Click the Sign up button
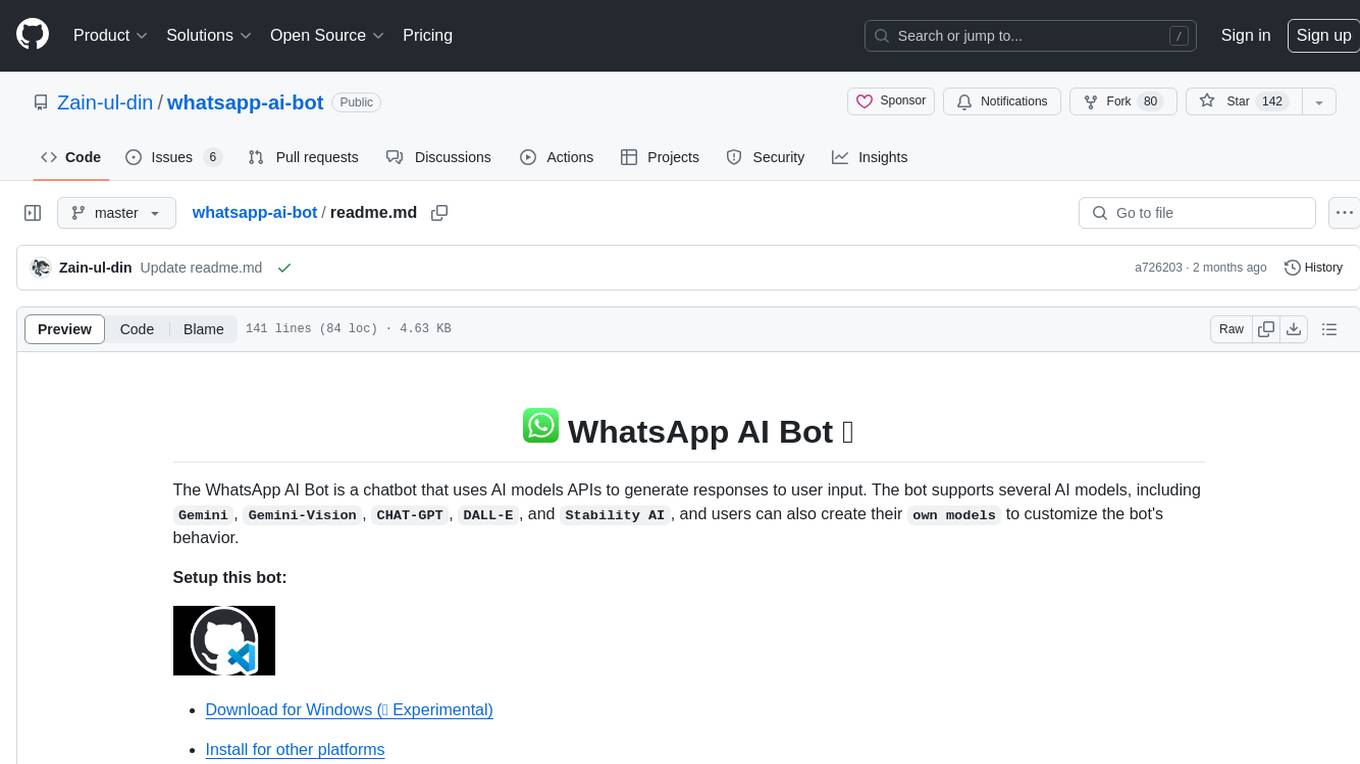Image resolution: width=1360 pixels, height=764 pixels. click(1323, 35)
